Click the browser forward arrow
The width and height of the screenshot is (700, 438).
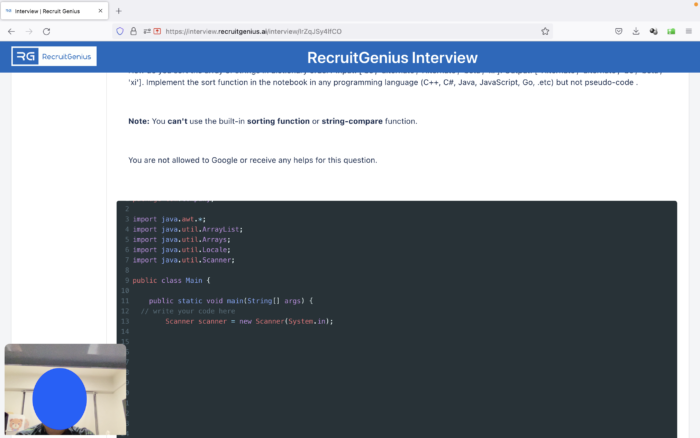point(29,31)
